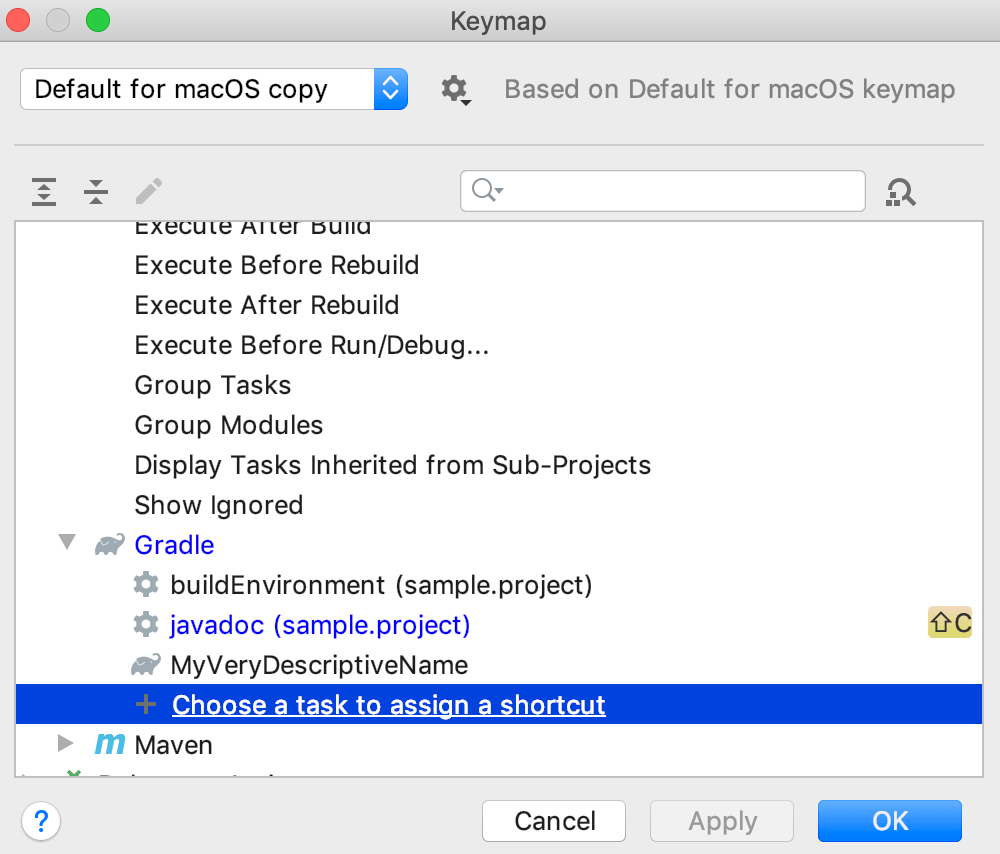This screenshot has height=854, width=1000.
Task: Collapse the Gradle node disclosure triangle
Action: (66, 543)
